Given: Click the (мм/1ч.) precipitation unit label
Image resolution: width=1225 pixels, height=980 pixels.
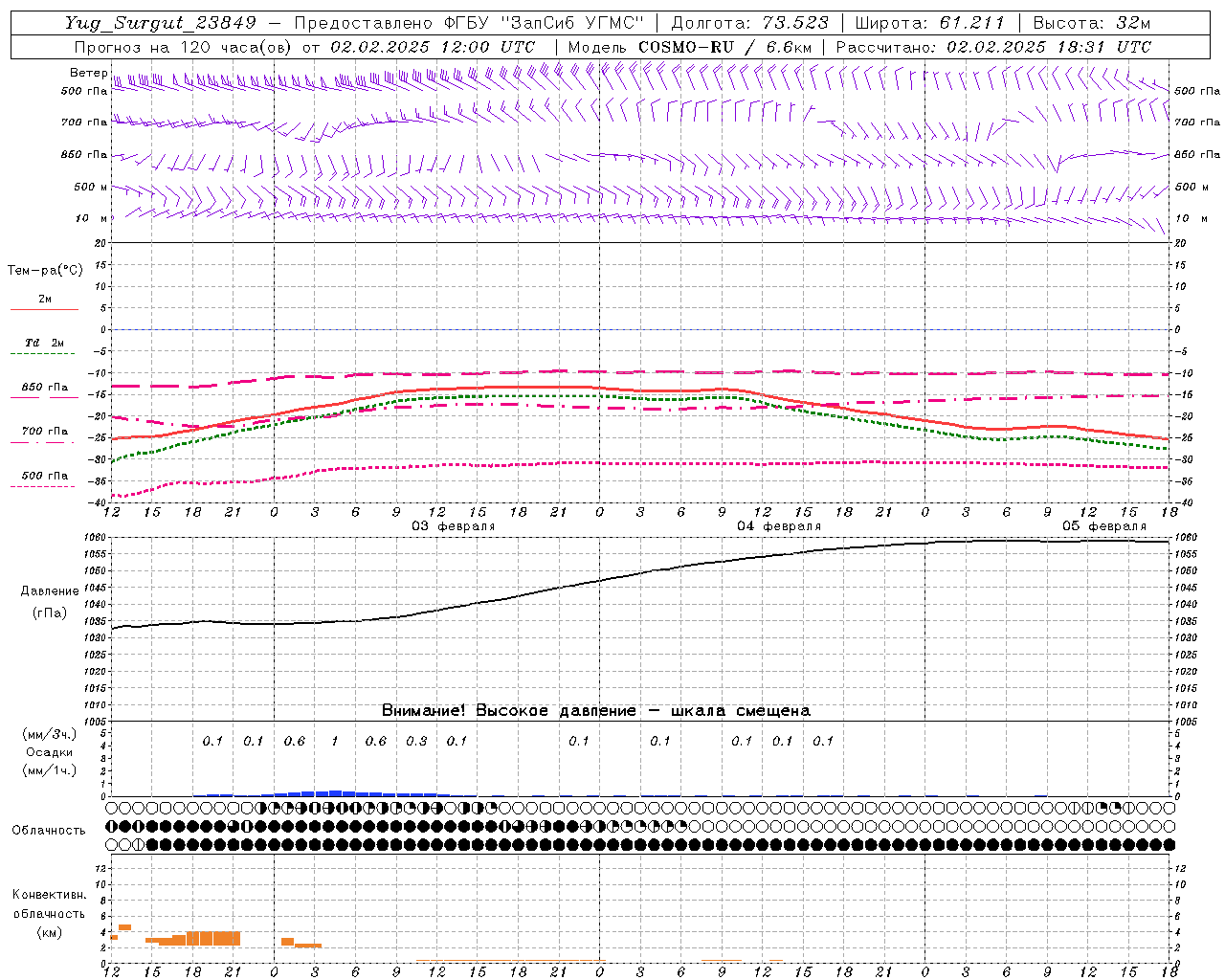Looking at the screenshot, I should point(49,770).
